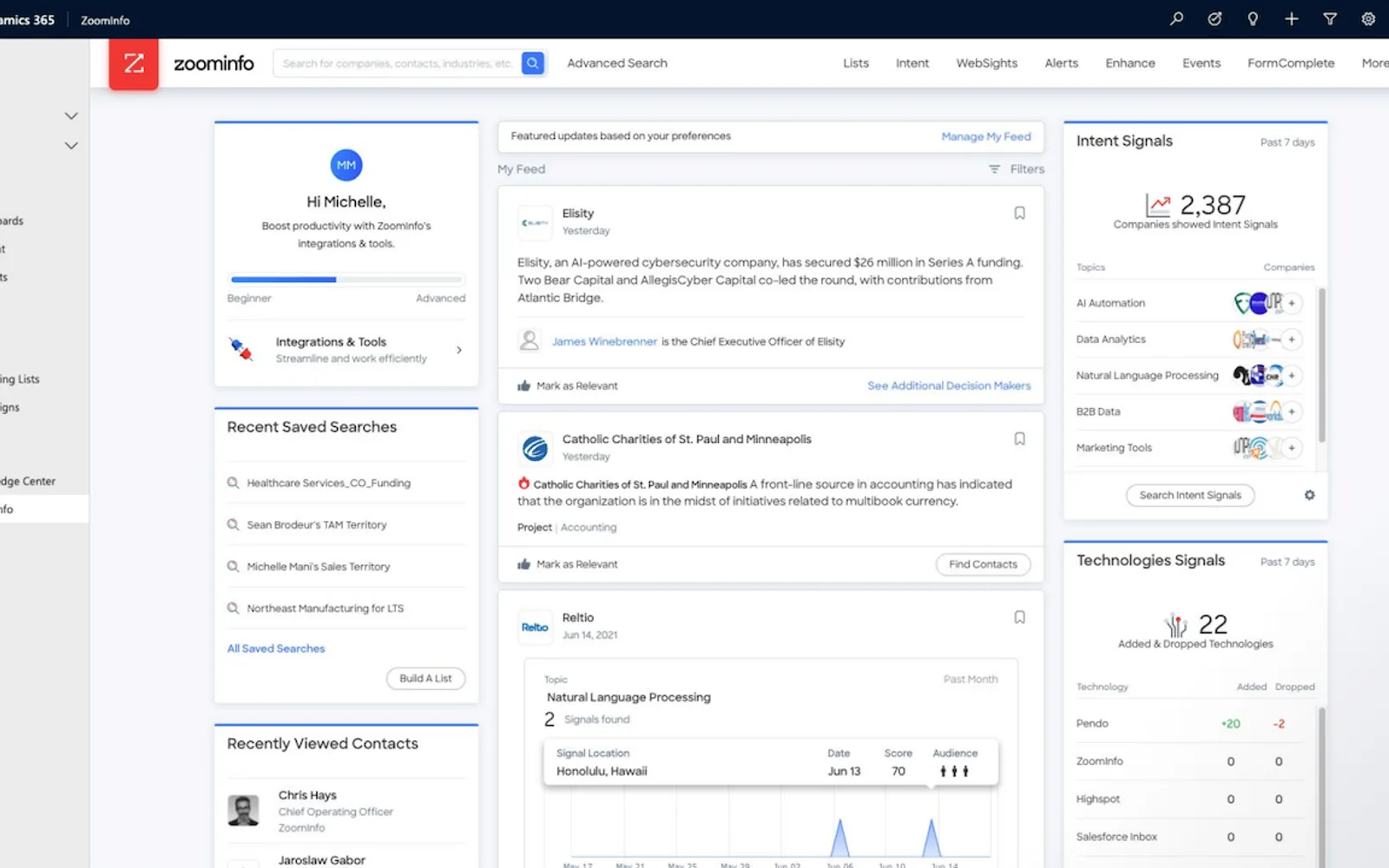Expand first sidebar chevron
The width and height of the screenshot is (1389, 868).
pos(71,115)
